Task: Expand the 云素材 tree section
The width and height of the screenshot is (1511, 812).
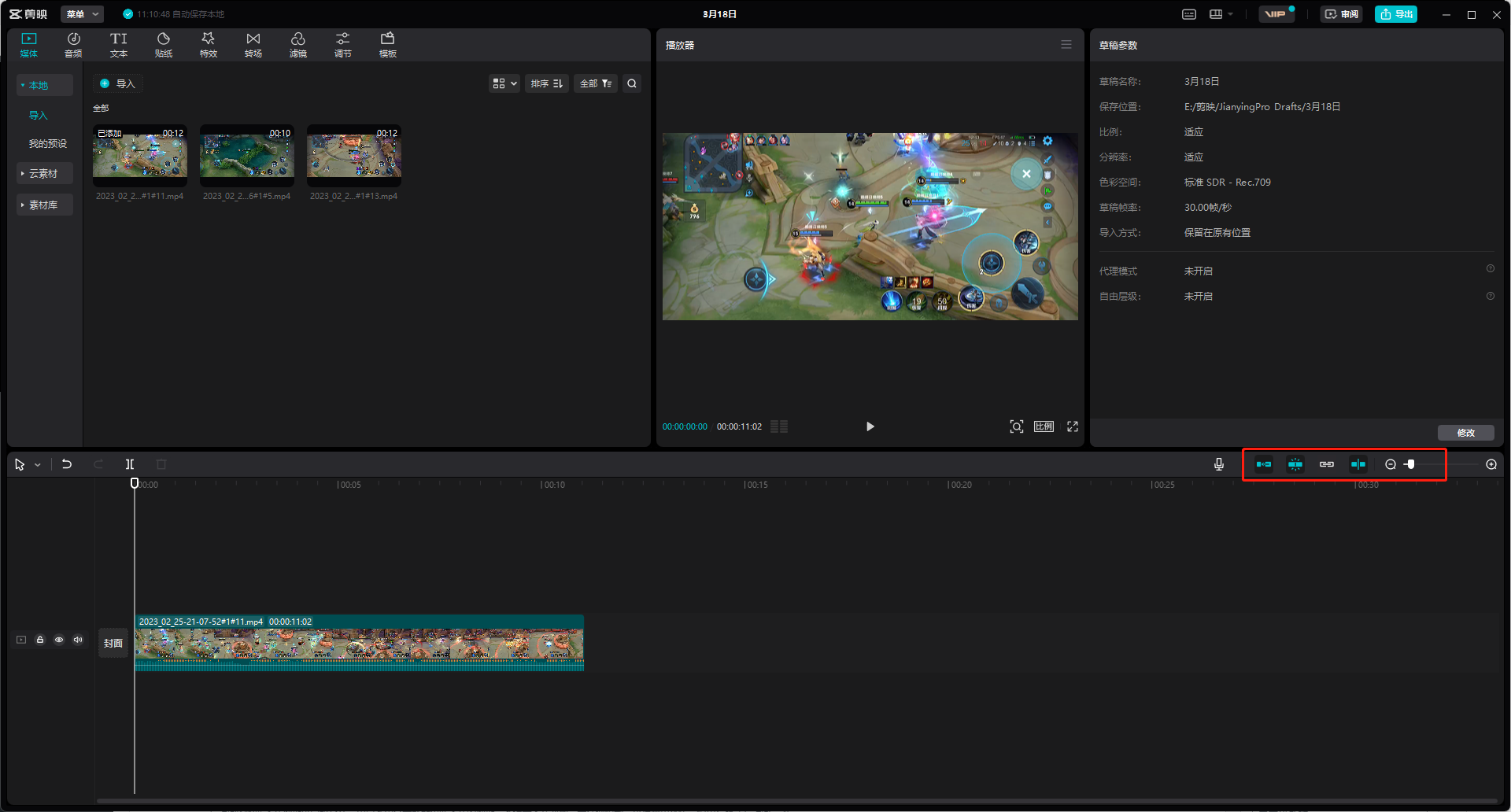Action: (45, 173)
